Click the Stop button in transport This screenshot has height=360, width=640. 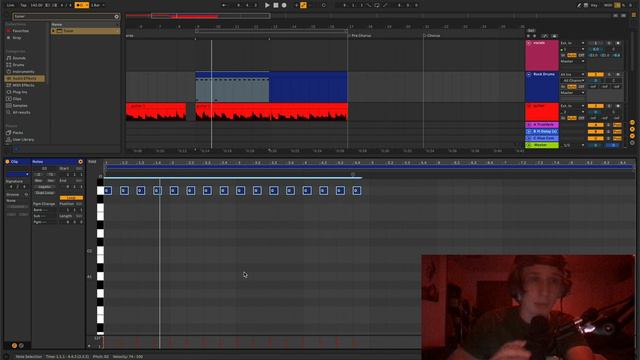coord(276,5)
